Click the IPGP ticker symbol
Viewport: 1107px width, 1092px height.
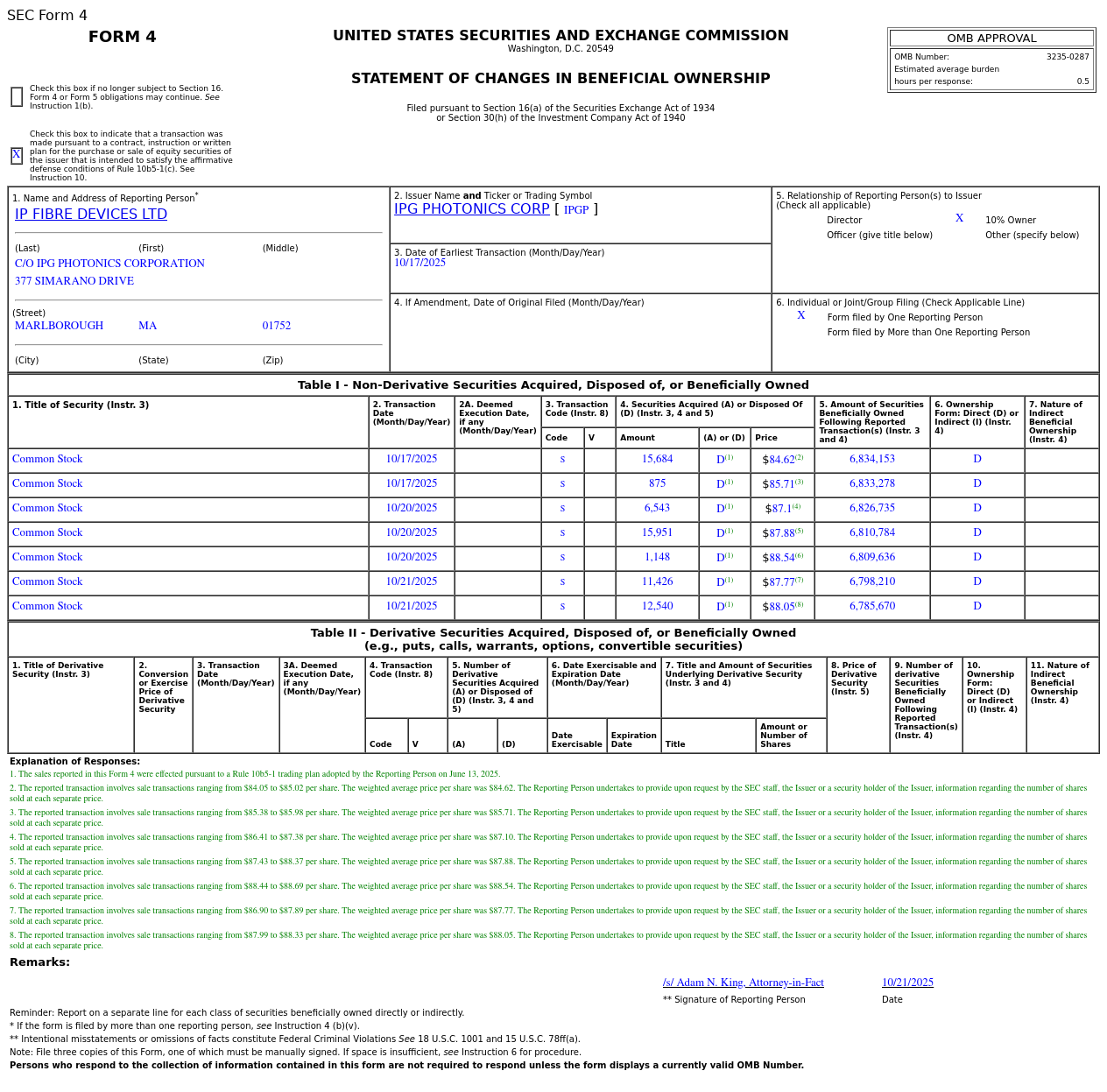pyautogui.click(x=575, y=210)
